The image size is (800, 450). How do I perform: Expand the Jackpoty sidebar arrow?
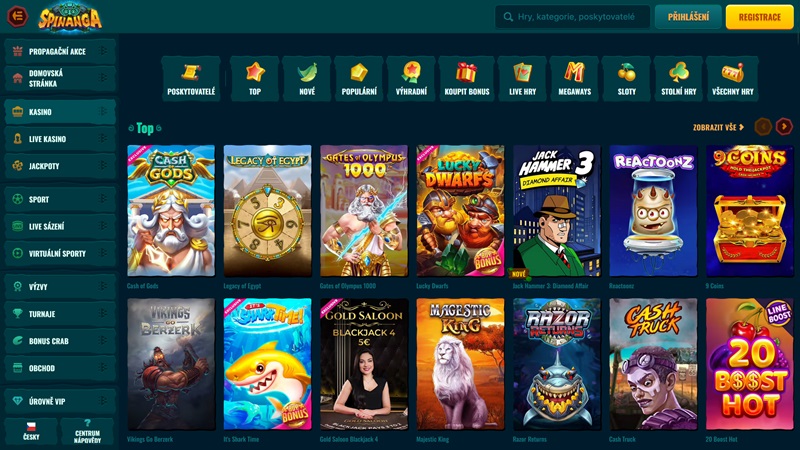point(103,166)
